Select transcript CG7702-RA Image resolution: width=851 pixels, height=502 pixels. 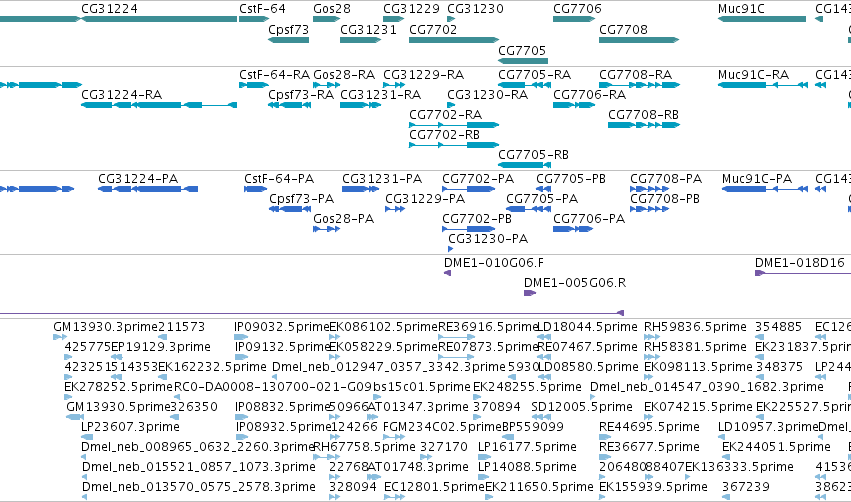click(454, 125)
